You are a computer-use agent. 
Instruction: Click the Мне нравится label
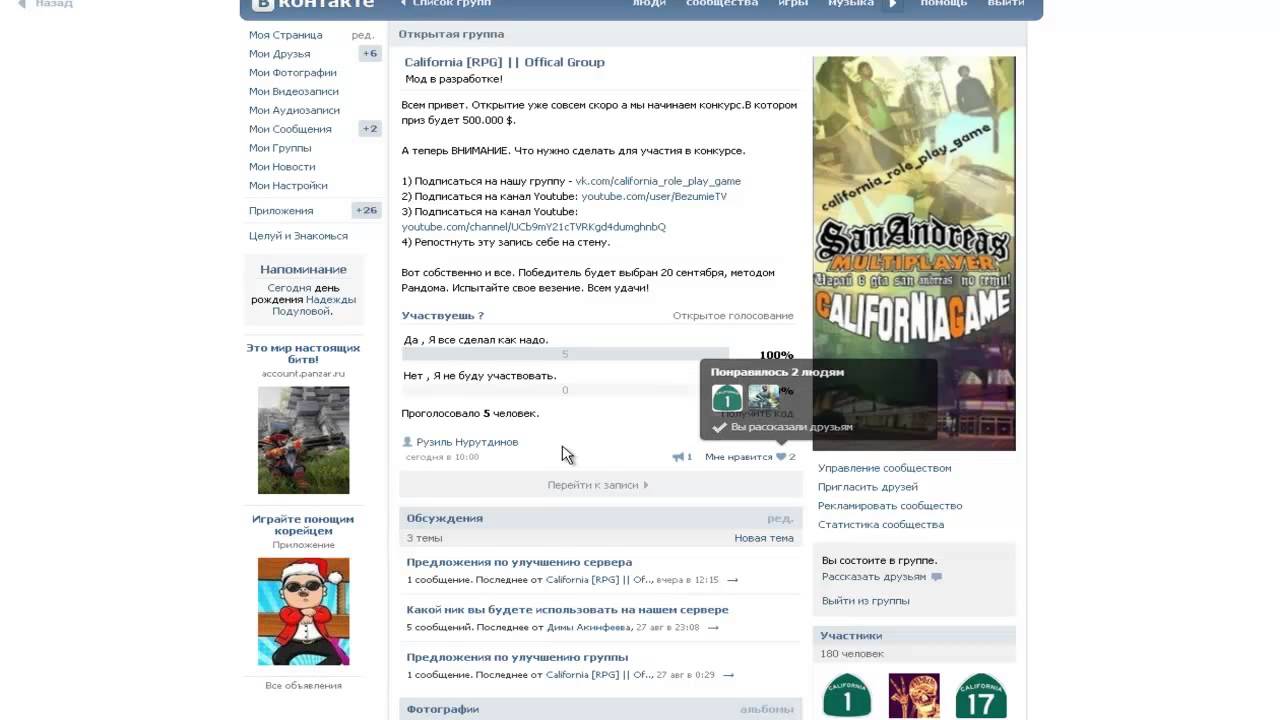pyautogui.click(x=739, y=457)
